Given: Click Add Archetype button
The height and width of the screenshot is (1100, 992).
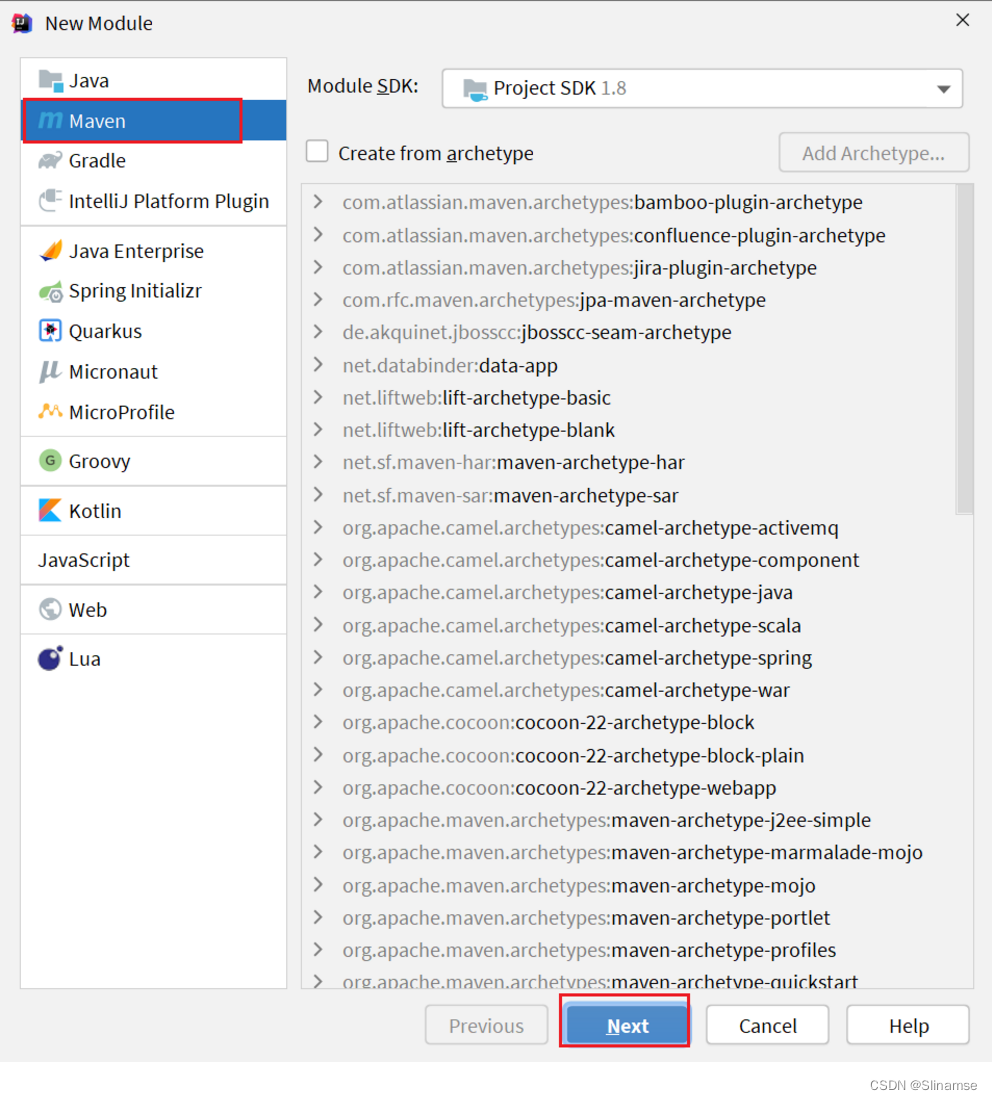Looking at the screenshot, I should tap(873, 153).
